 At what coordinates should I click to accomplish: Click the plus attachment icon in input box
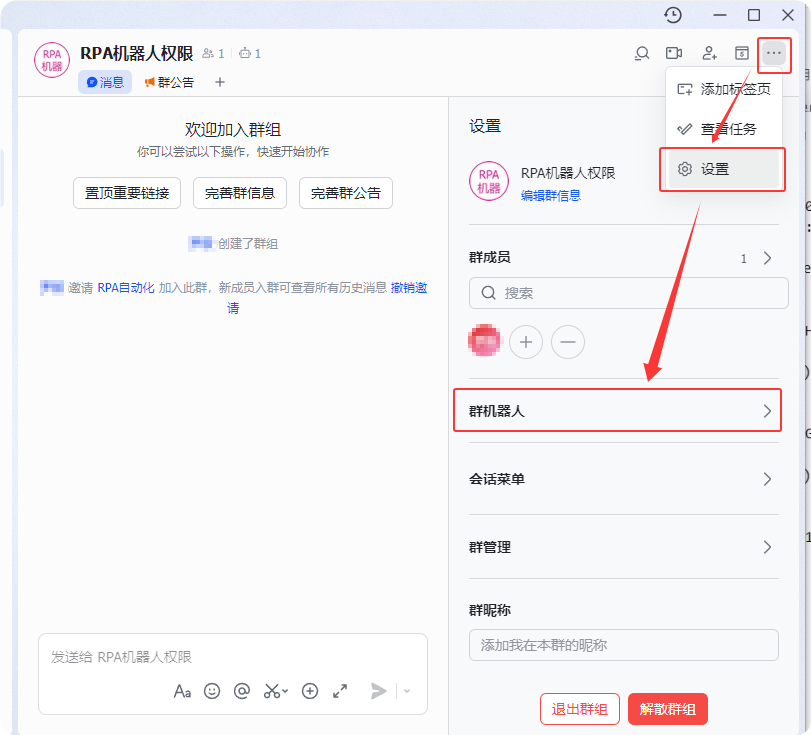(x=310, y=691)
